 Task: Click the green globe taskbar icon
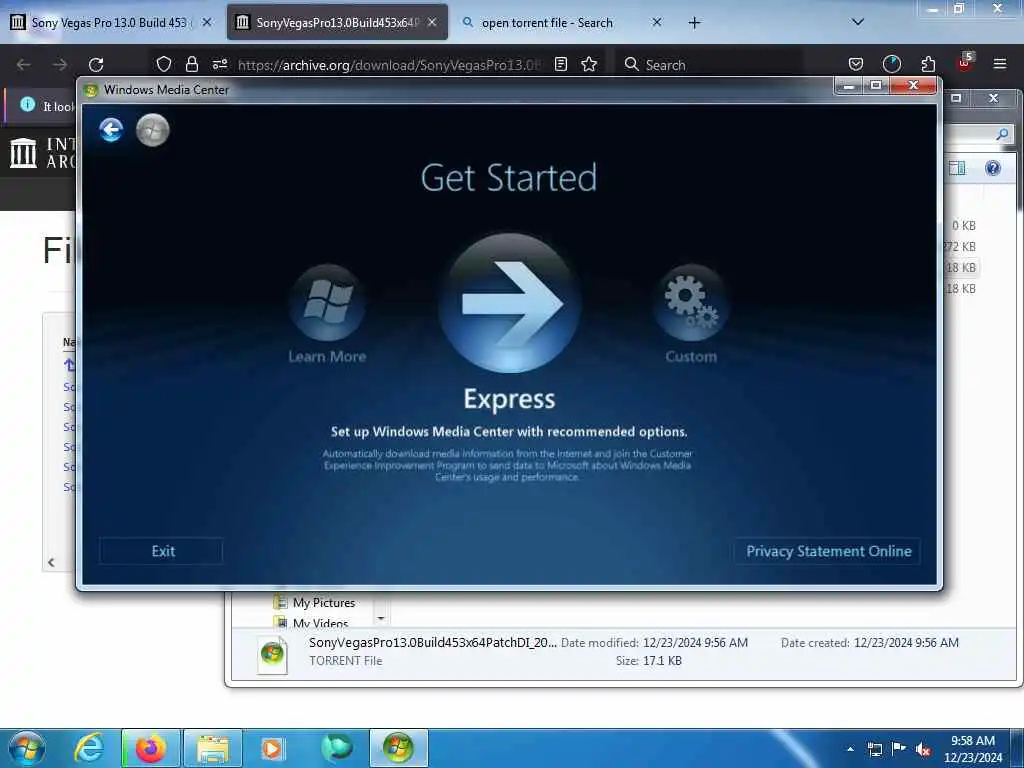(337, 748)
